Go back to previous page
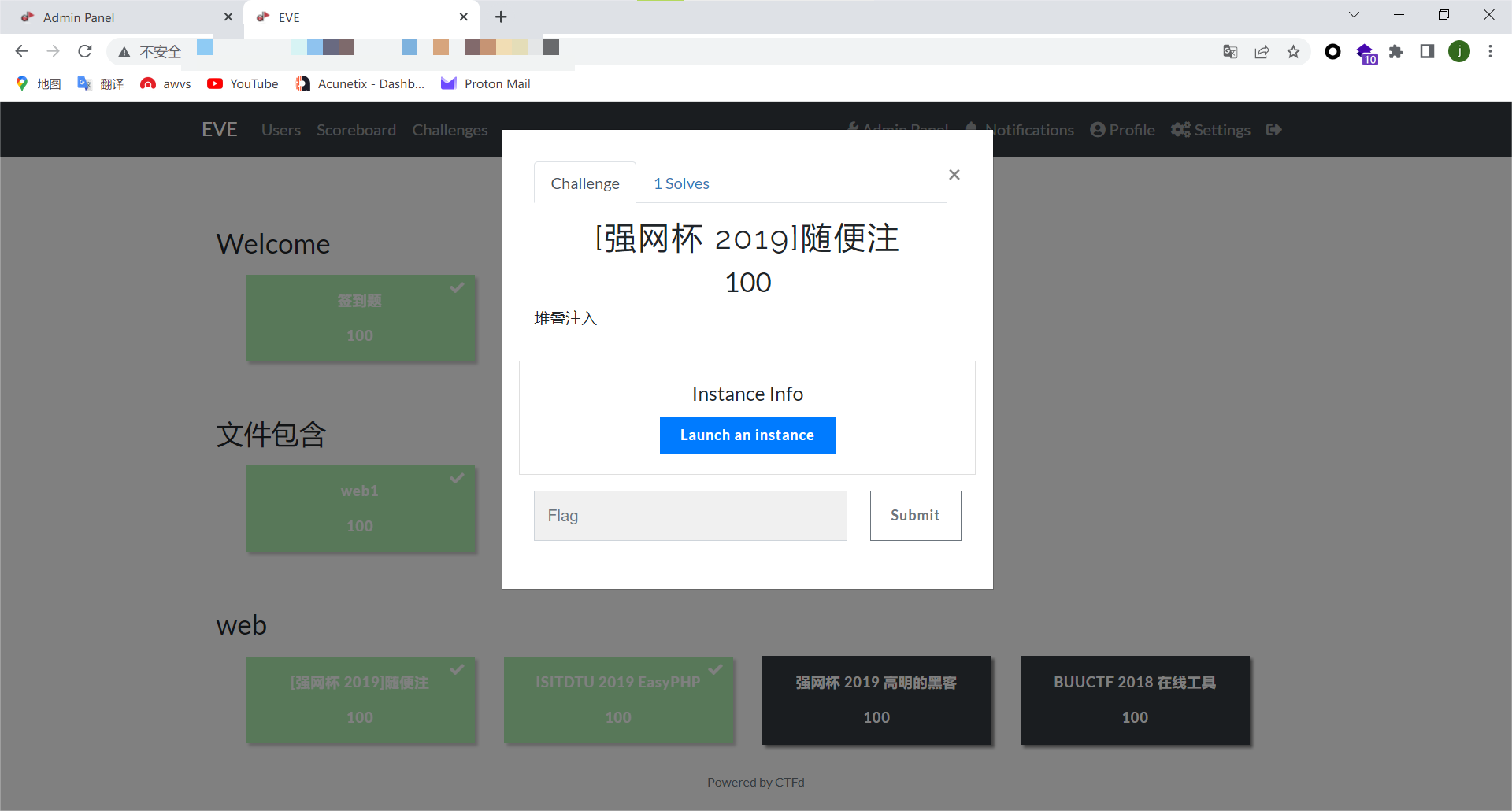This screenshot has height=811, width=1512. [22, 52]
